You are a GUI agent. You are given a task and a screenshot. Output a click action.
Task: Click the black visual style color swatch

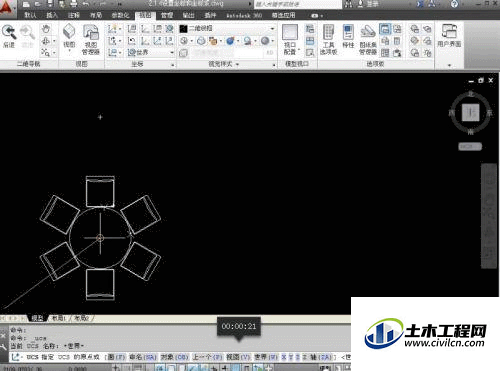(183, 29)
